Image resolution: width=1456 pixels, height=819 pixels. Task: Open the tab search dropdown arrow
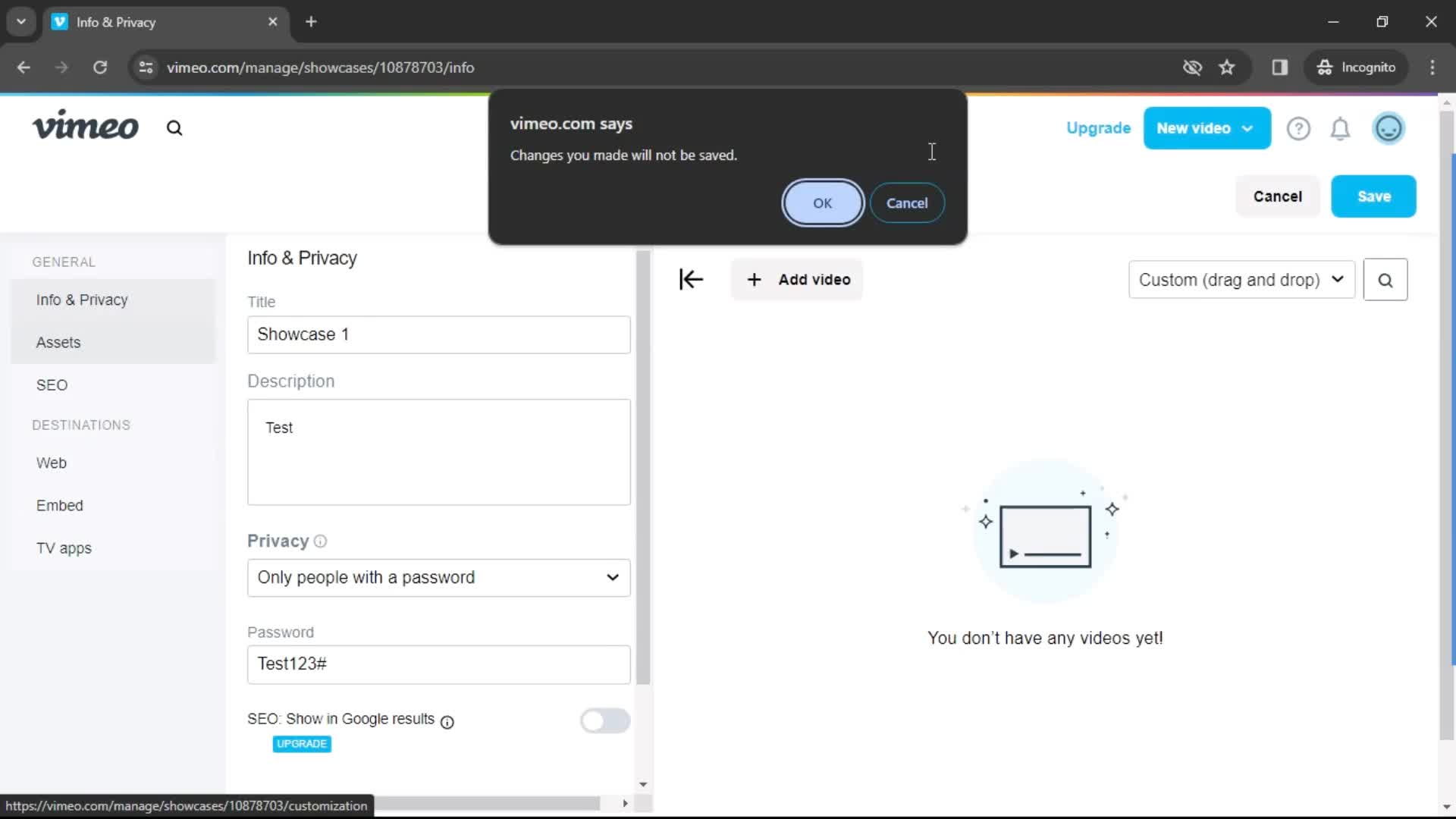[21, 22]
